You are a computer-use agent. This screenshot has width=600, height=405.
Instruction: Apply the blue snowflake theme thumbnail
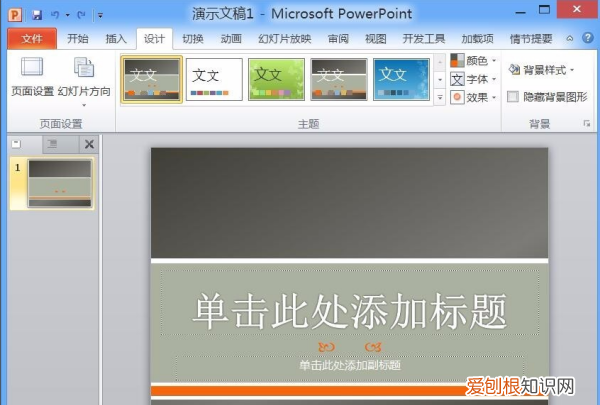pos(401,79)
